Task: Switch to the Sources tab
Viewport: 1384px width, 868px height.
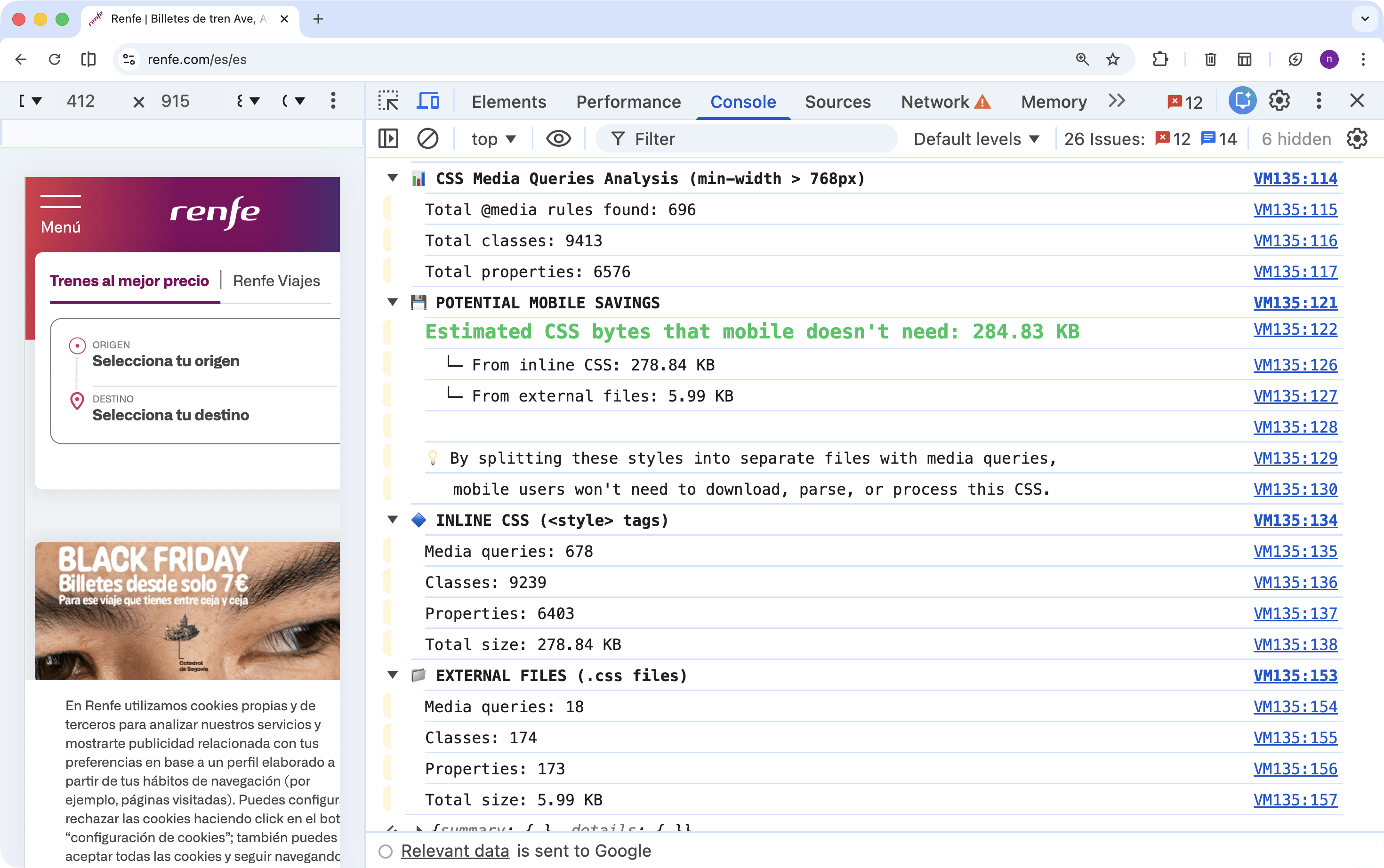Action: [837, 102]
